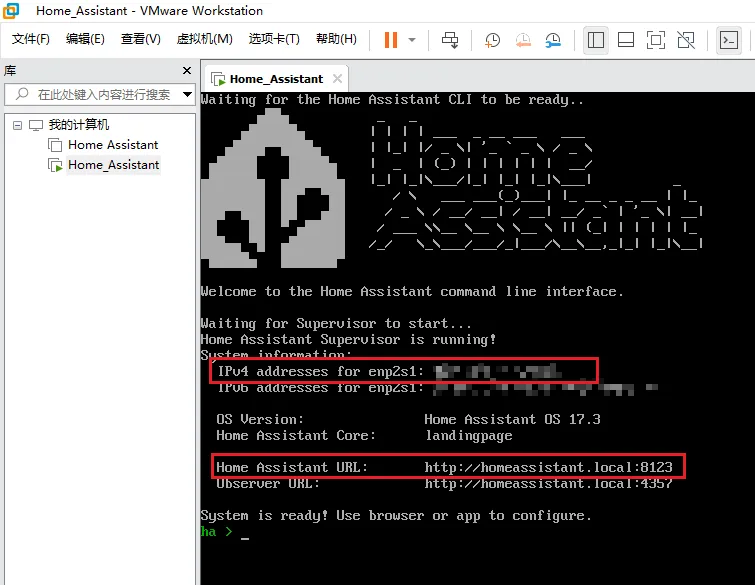
Task: Click the http://homeassistant.local:8123 URL text
Action: 548,467
